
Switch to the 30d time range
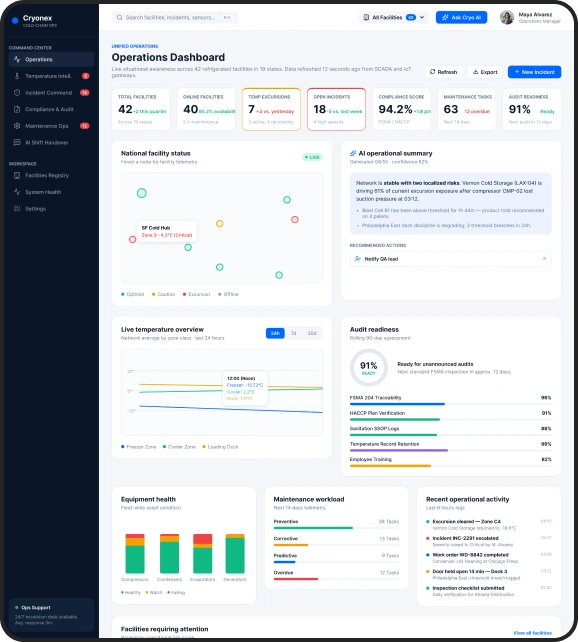(312, 333)
